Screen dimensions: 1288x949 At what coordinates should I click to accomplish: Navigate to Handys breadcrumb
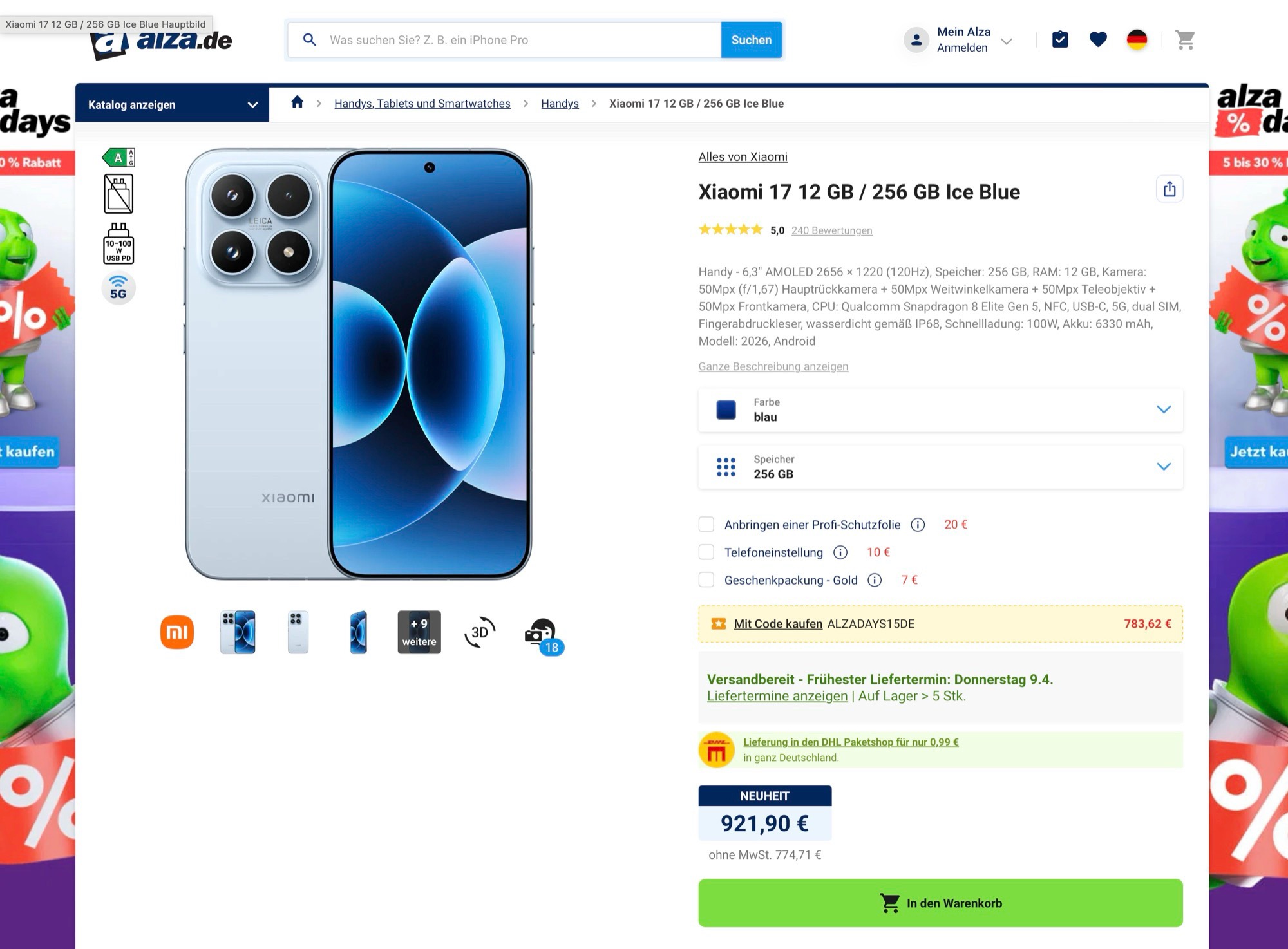coord(560,104)
